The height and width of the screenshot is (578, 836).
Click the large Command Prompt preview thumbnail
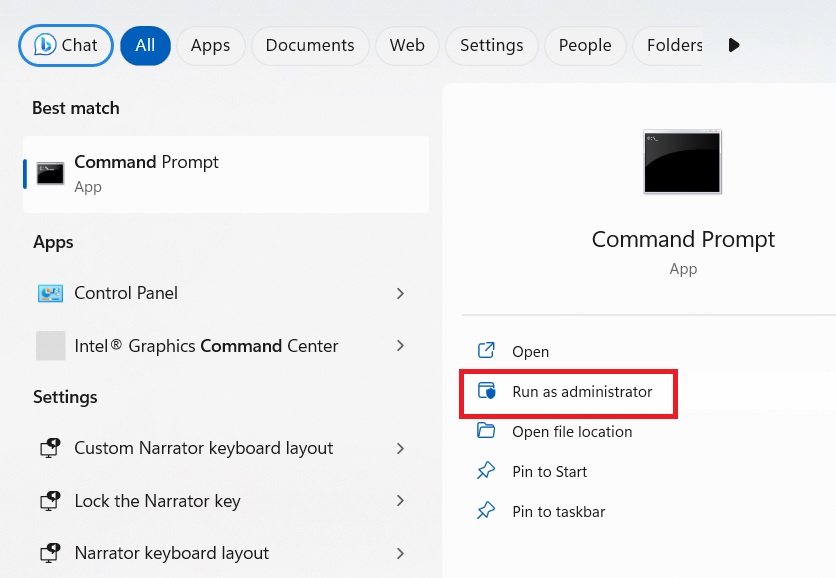pos(683,161)
